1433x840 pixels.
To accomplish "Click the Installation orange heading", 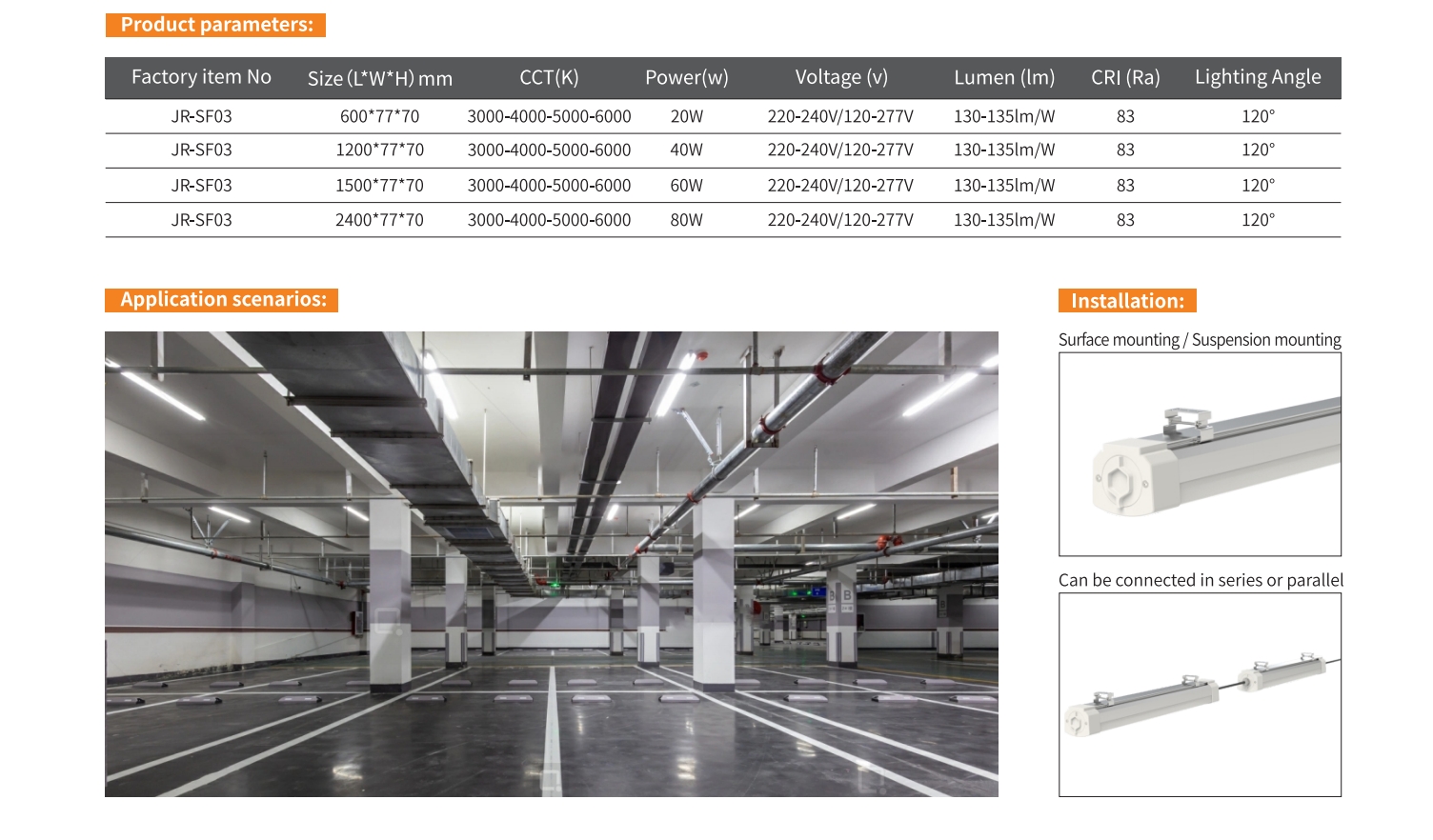I will [1127, 301].
